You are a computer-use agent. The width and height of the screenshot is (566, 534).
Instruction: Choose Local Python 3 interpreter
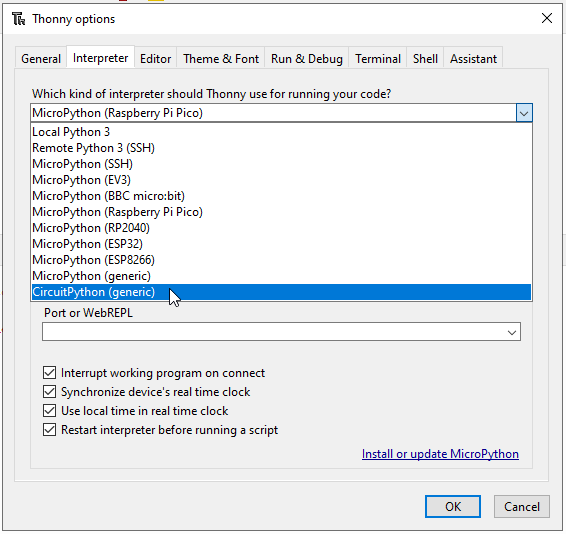281,132
